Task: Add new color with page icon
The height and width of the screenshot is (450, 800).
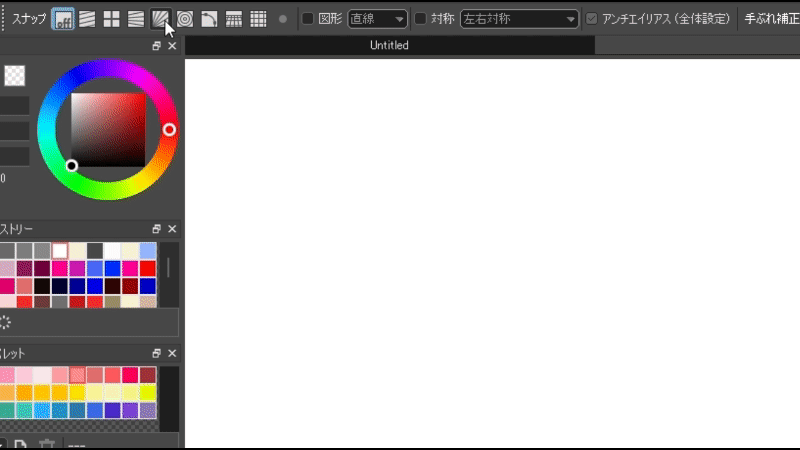Action: pyautogui.click(x=20, y=445)
